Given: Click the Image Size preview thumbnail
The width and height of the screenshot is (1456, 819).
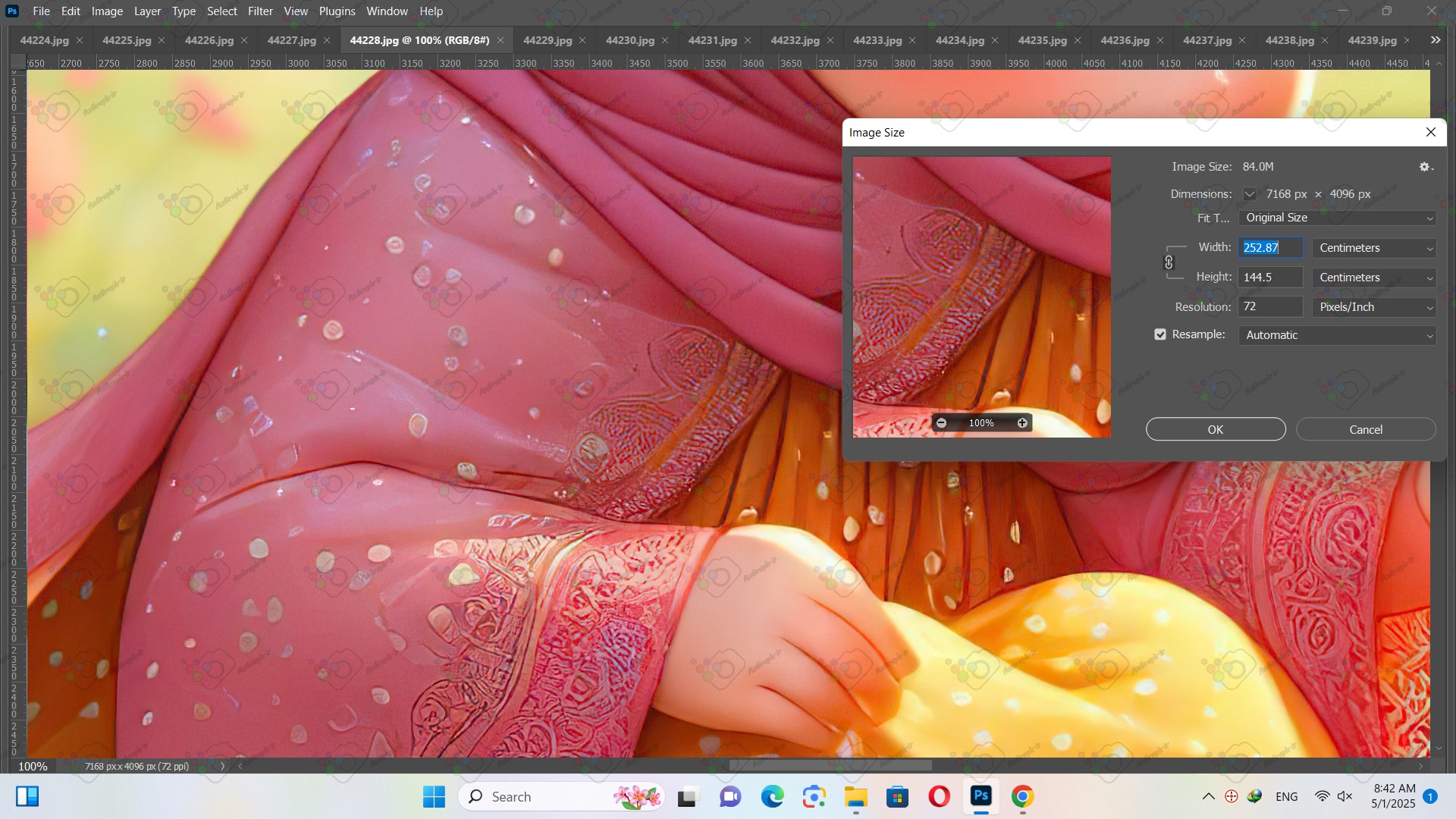Looking at the screenshot, I should pyautogui.click(x=981, y=297).
